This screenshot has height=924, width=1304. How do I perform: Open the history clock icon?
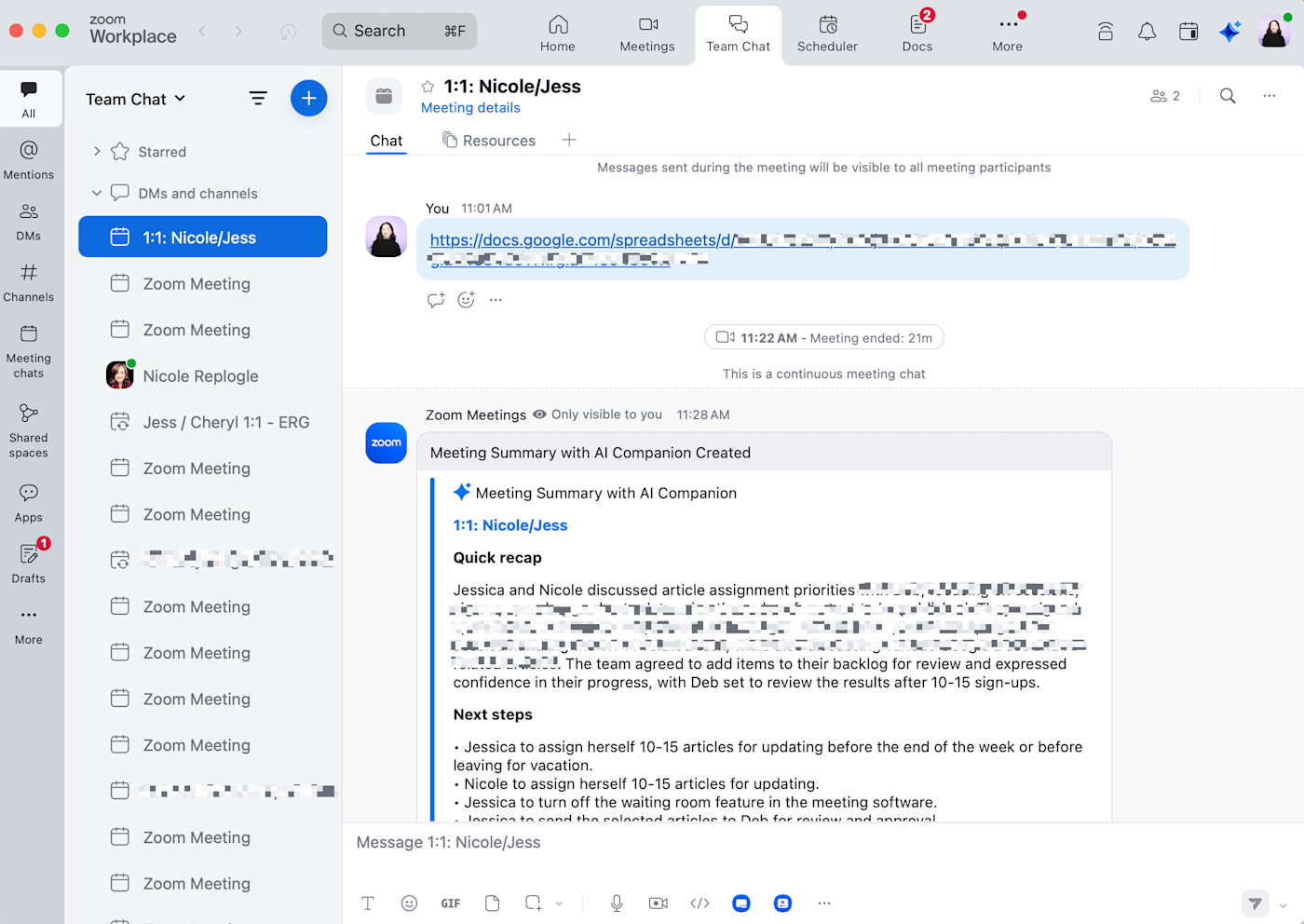[x=288, y=32]
